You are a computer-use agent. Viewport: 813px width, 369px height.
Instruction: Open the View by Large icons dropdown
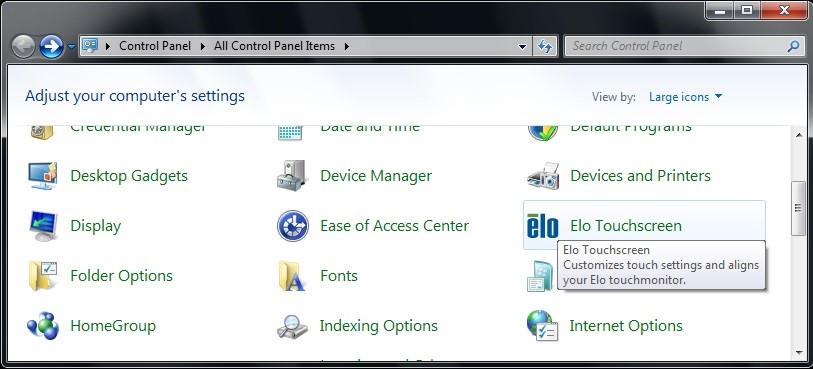685,97
